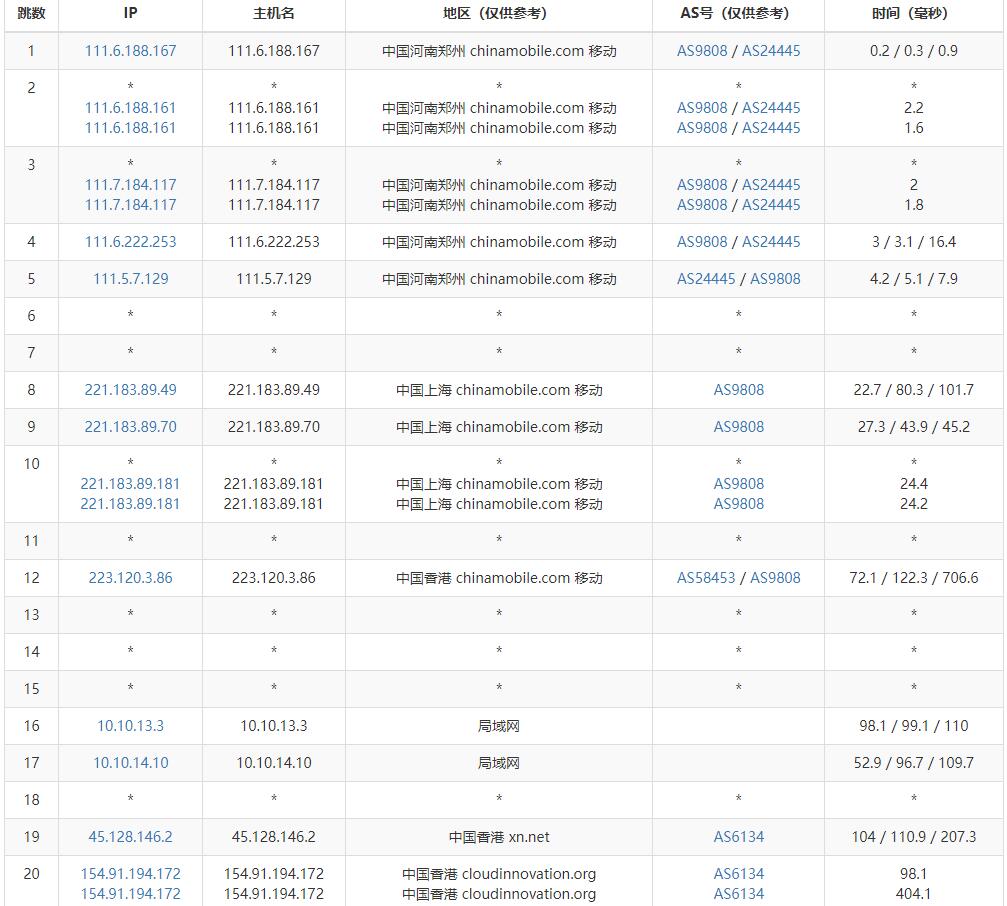This screenshot has height=906, width=1007.
Task: Select the 地区（仅供参考） column header
Action: 499,13
